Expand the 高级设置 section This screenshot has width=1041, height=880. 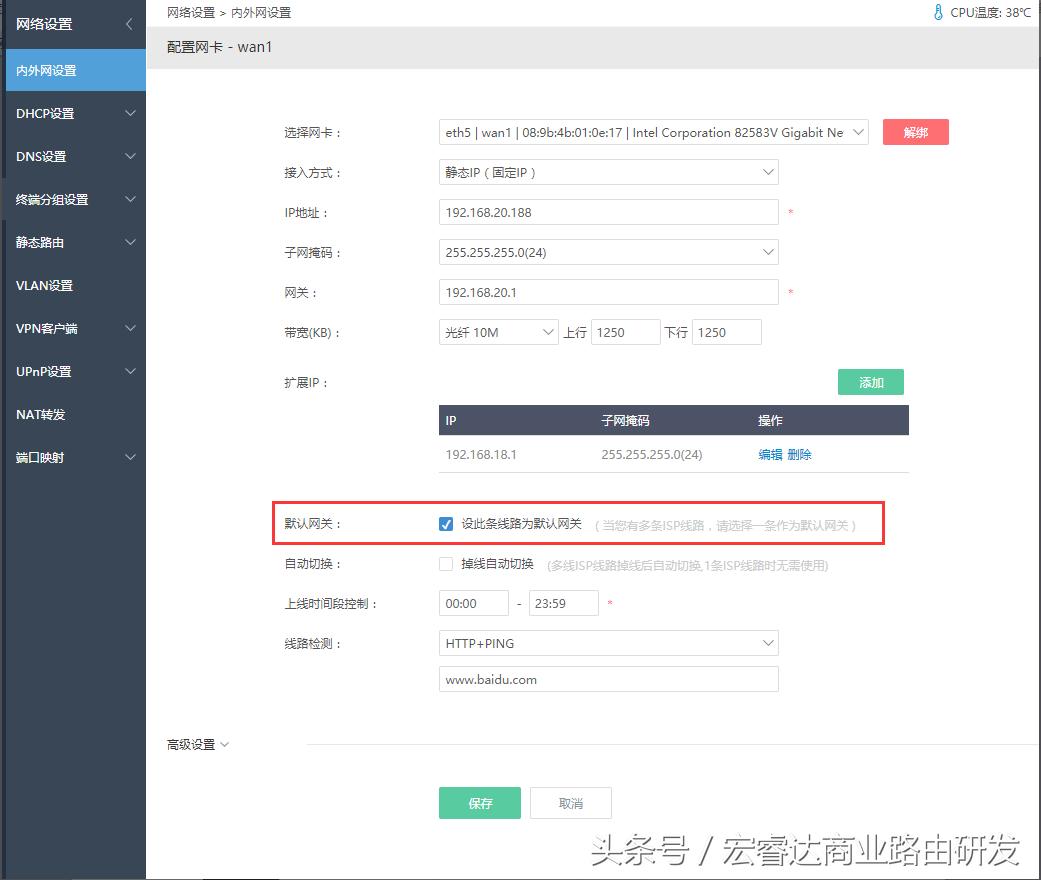click(197, 744)
